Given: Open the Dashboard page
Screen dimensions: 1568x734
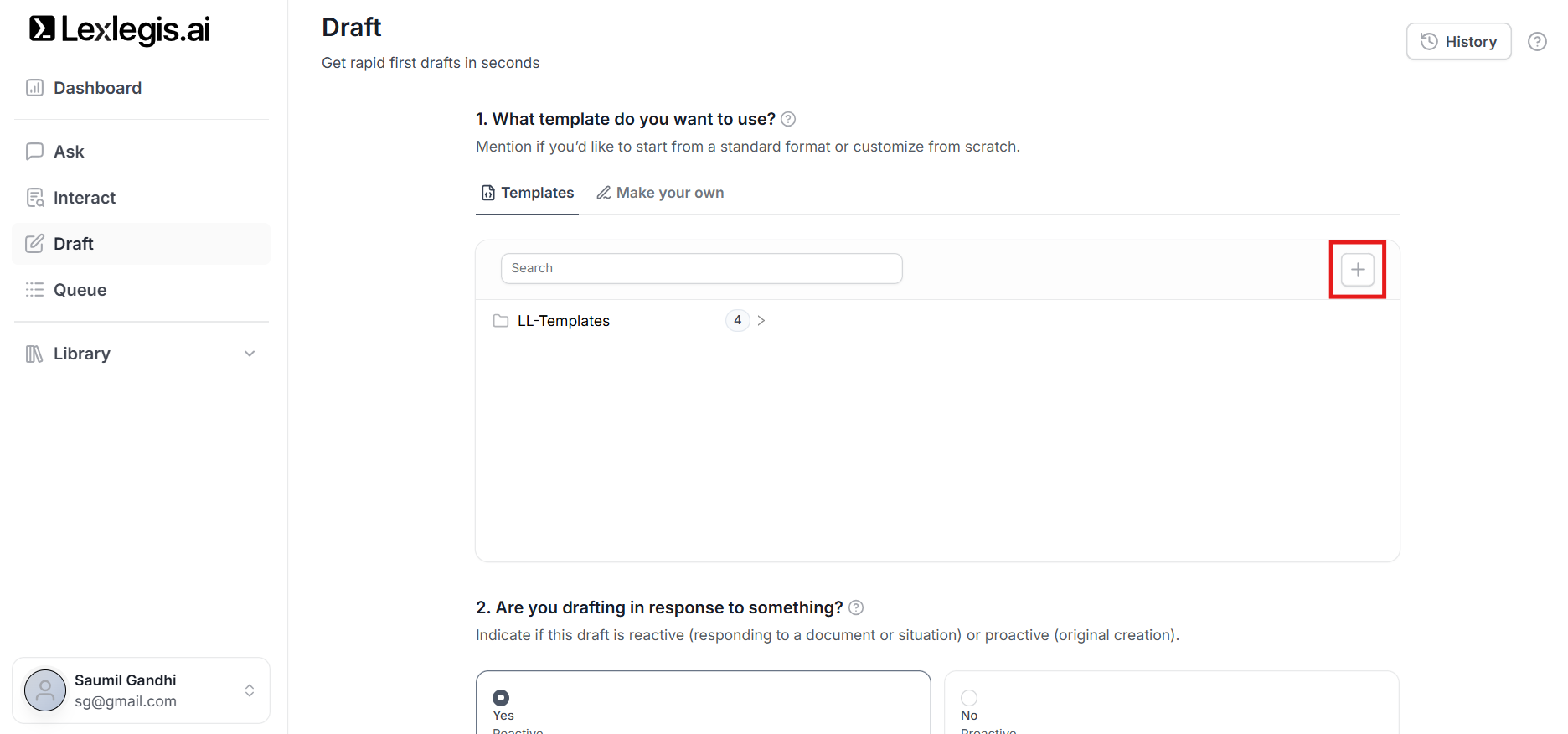Looking at the screenshot, I should (96, 88).
